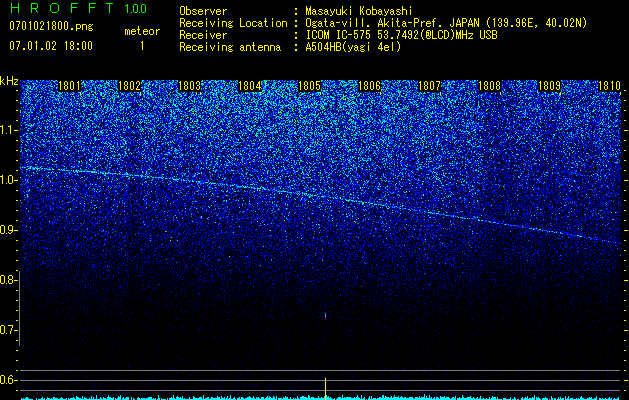Click the ICOM IC-575 53.7492 MHz text
This screenshot has width=629, height=400.
coord(401,35)
